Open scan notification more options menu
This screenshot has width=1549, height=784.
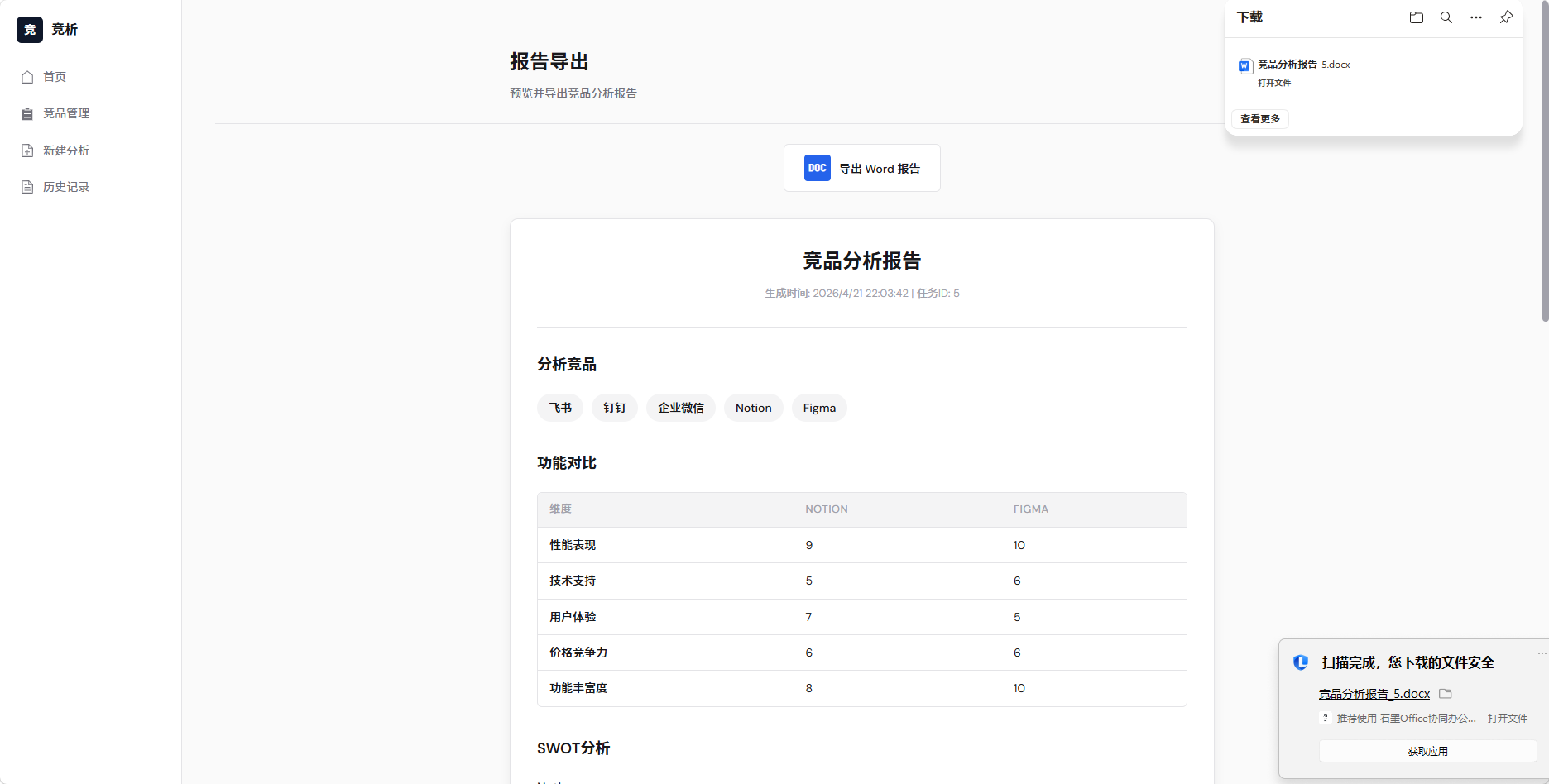click(1542, 653)
